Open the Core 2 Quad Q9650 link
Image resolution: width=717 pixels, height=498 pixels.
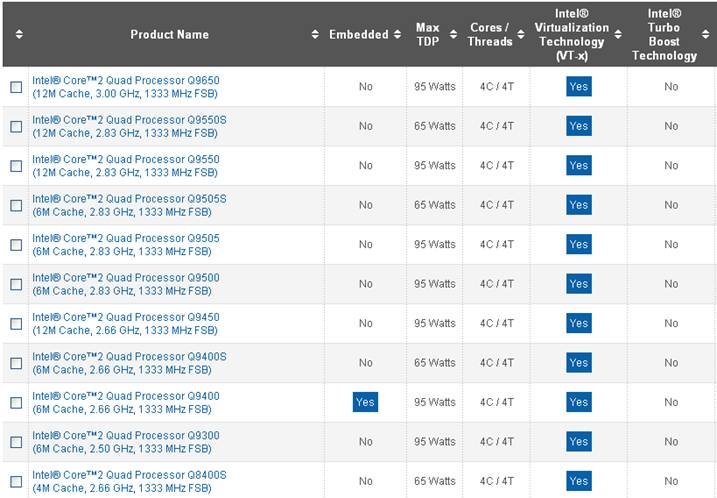(x=126, y=87)
